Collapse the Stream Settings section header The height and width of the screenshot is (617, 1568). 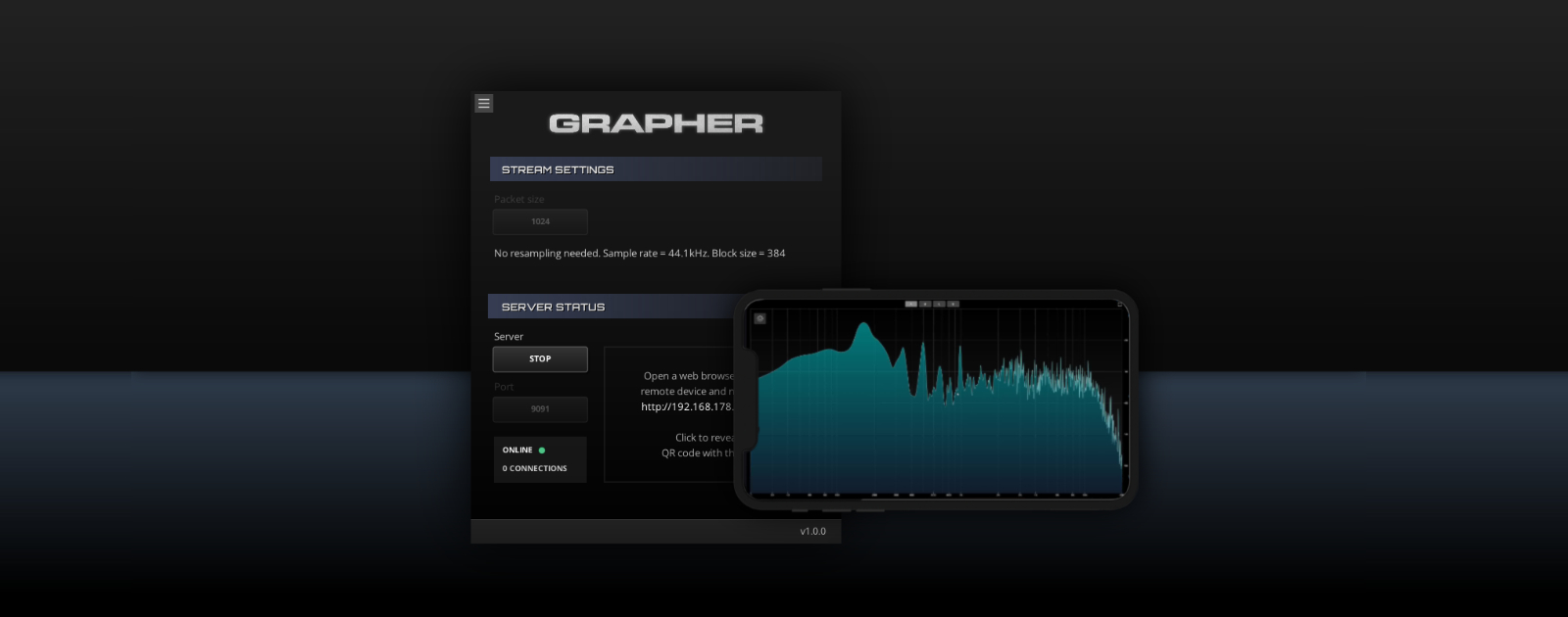(x=655, y=169)
